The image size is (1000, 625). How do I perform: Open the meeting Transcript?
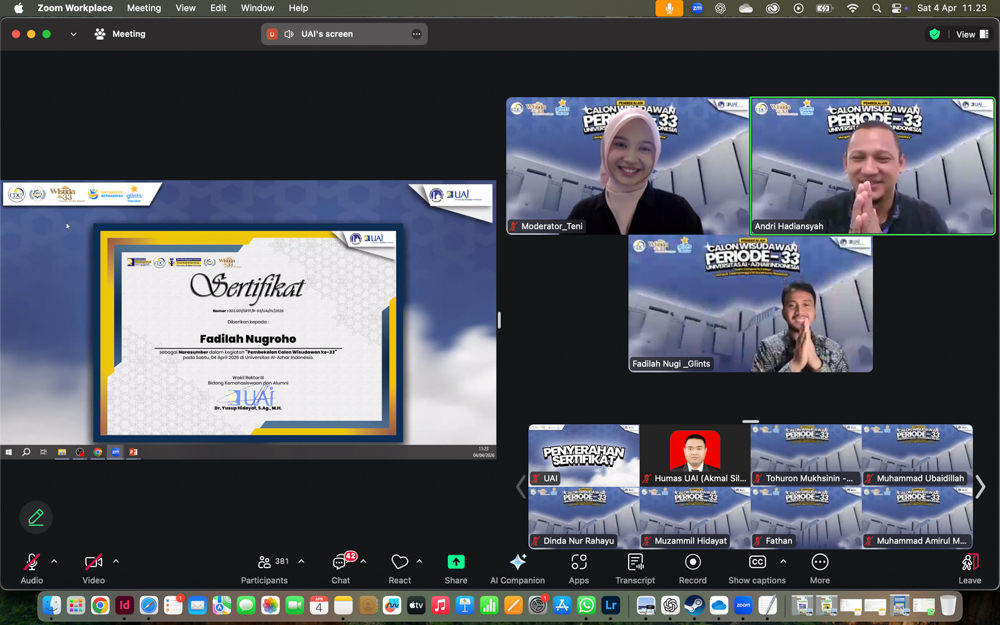(x=635, y=567)
